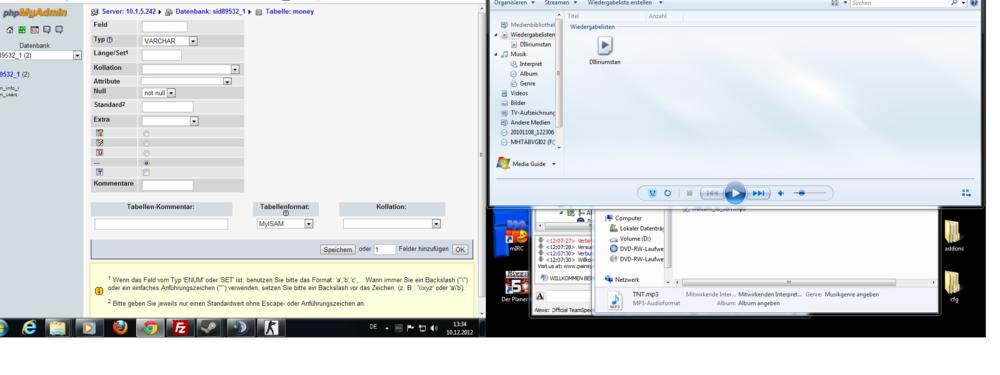
Task: Open the 'Tabelle: money' breadcrumb link
Action: (289, 11)
